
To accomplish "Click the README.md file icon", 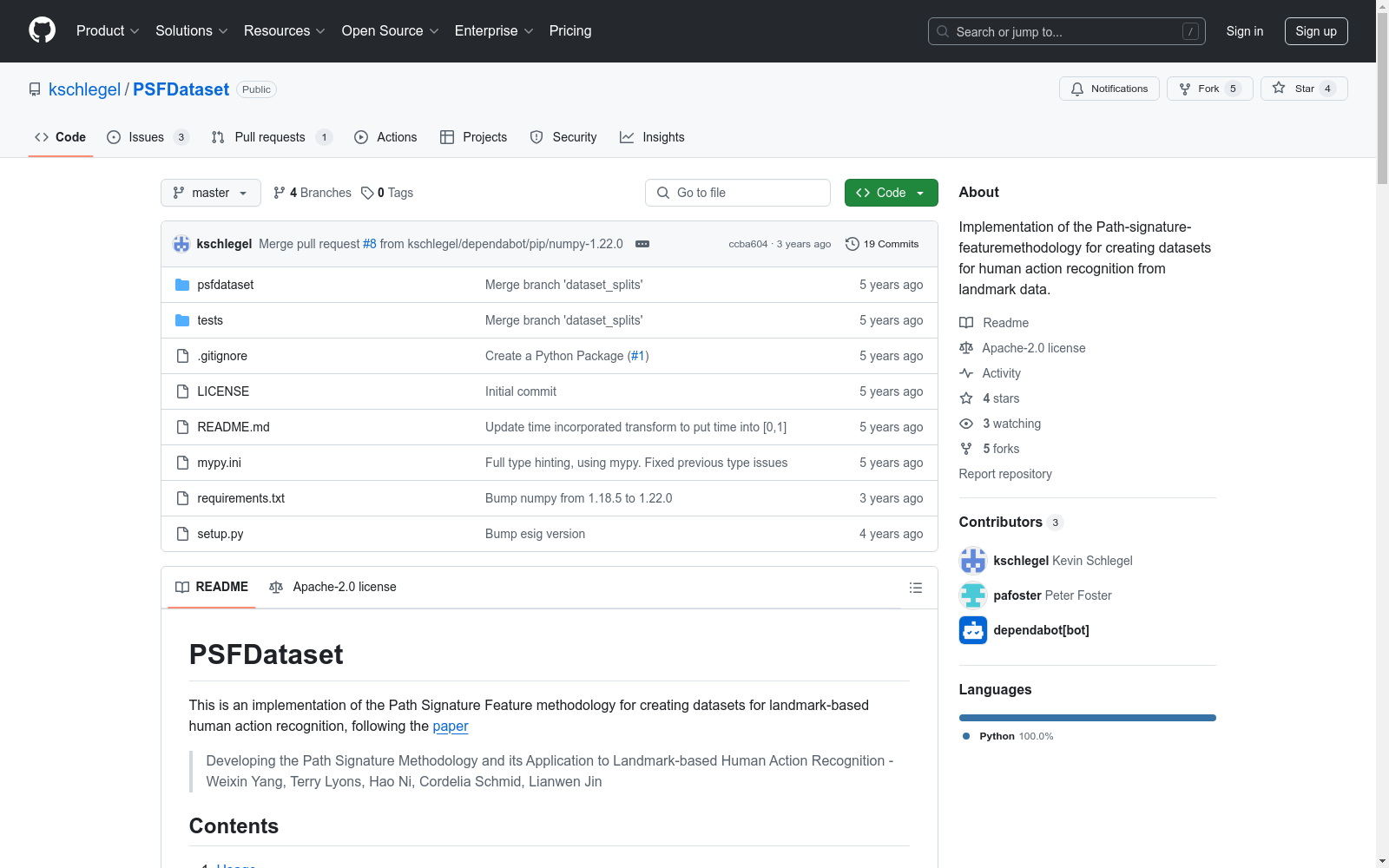I will click(x=182, y=427).
